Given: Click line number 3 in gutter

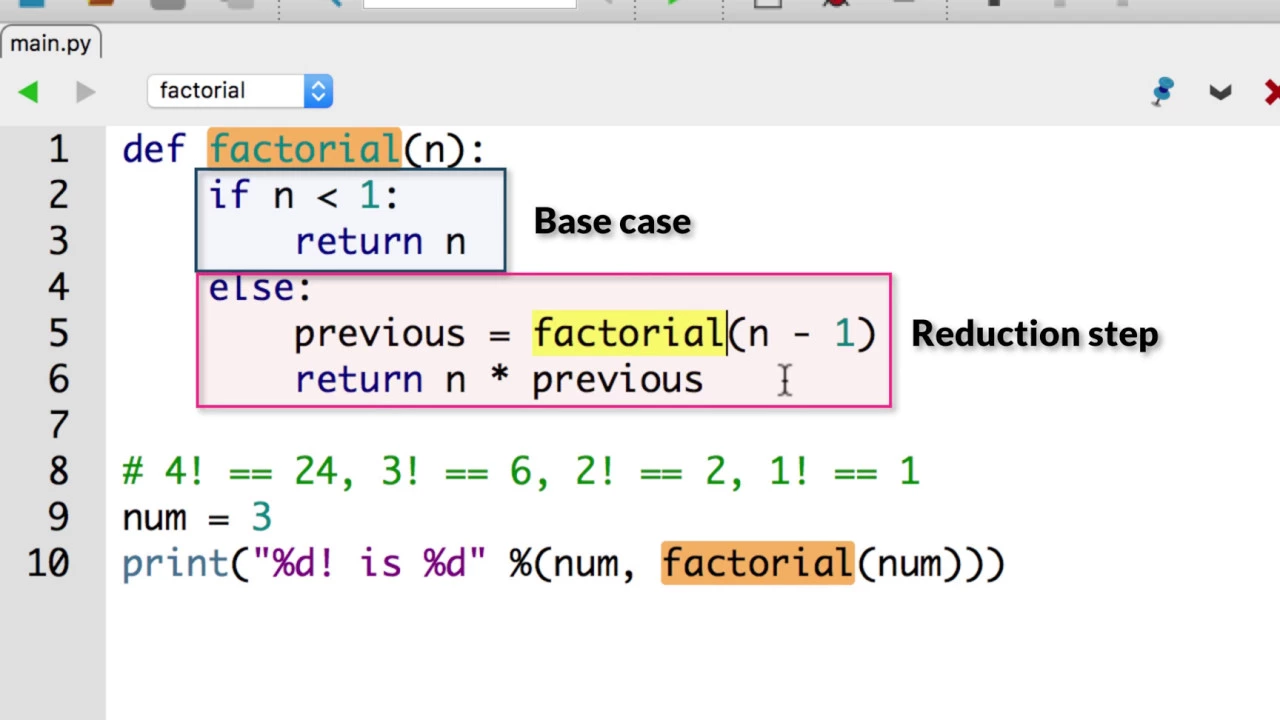Looking at the screenshot, I should coord(58,242).
